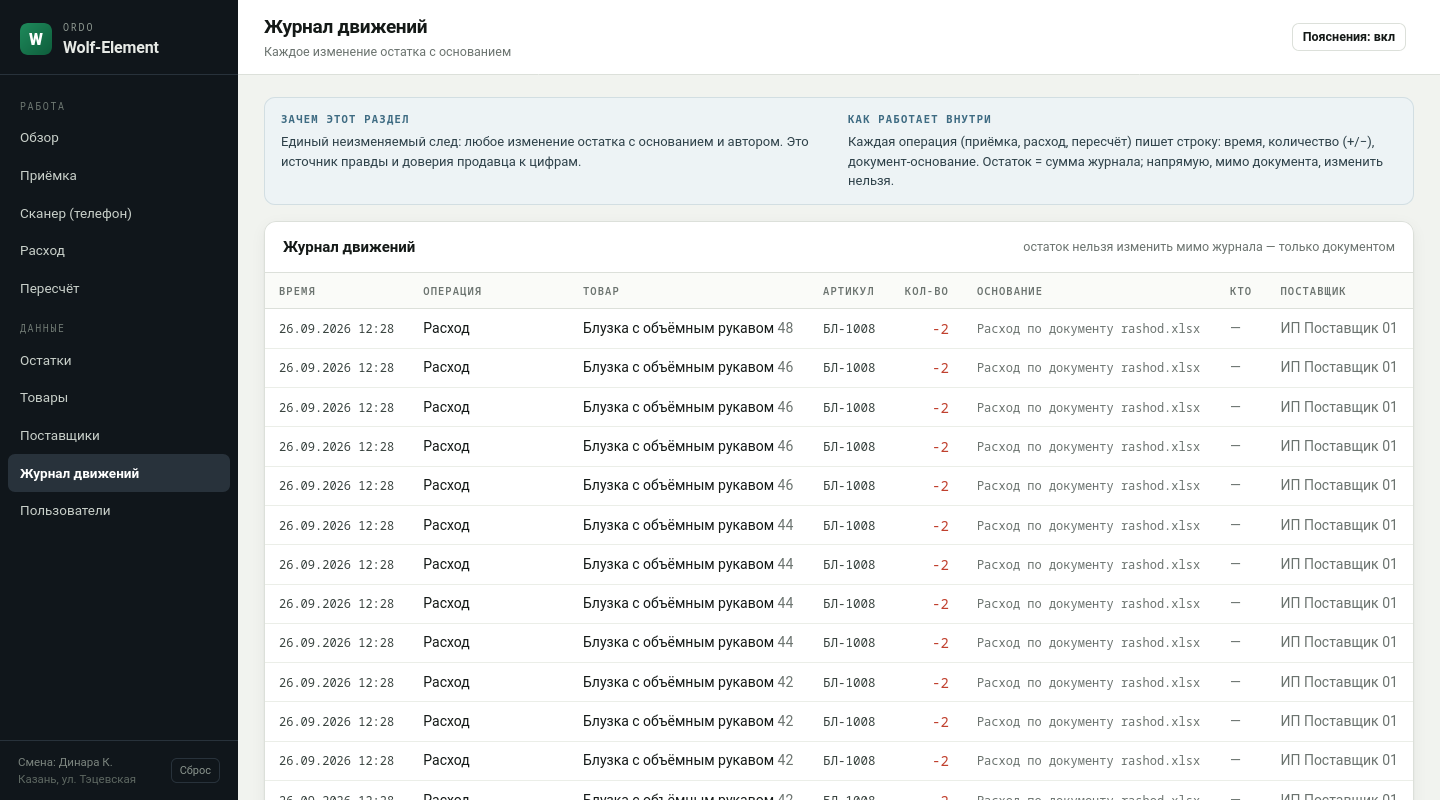Screen dimensions: 1440x800
Task: Navigate to Остатки
Action: pos(119,361)
